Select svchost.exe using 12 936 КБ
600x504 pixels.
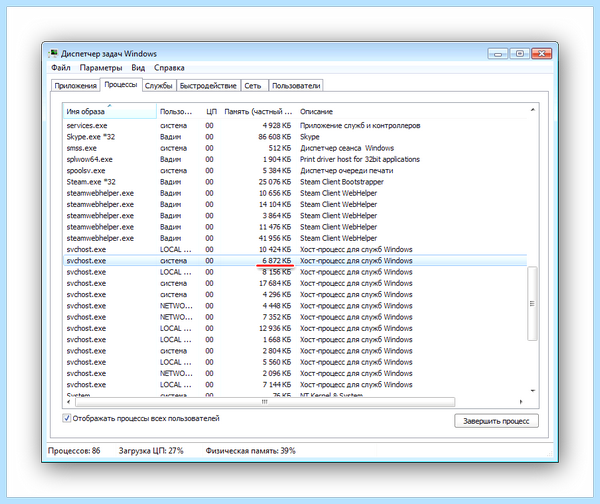click(x=295, y=328)
